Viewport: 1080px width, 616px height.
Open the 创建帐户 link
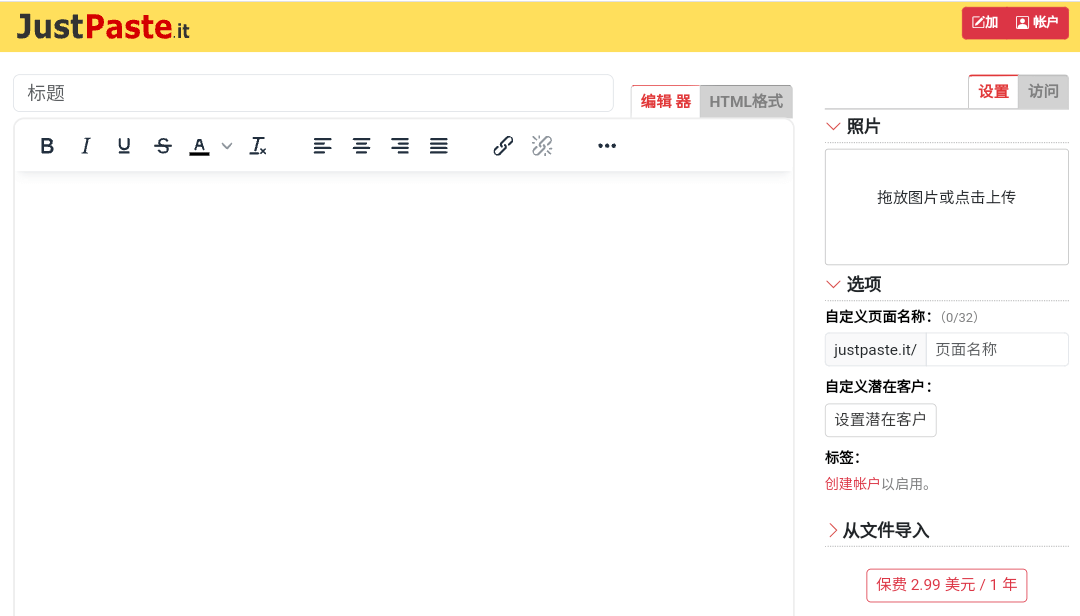pos(852,484)
